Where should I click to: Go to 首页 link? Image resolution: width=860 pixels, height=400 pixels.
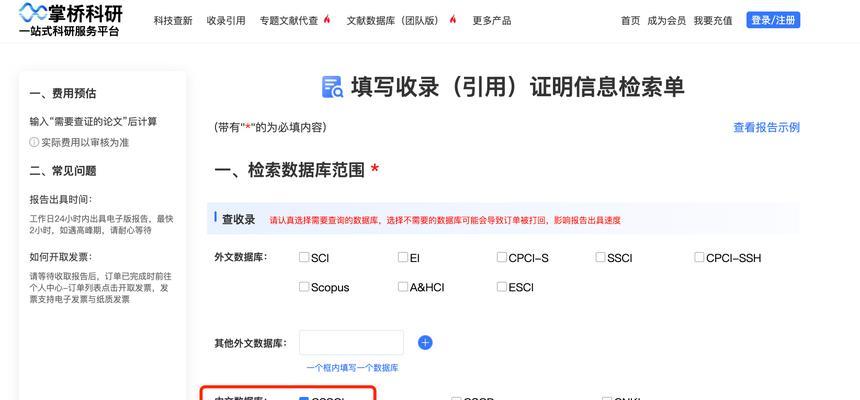tap(630, 21)
